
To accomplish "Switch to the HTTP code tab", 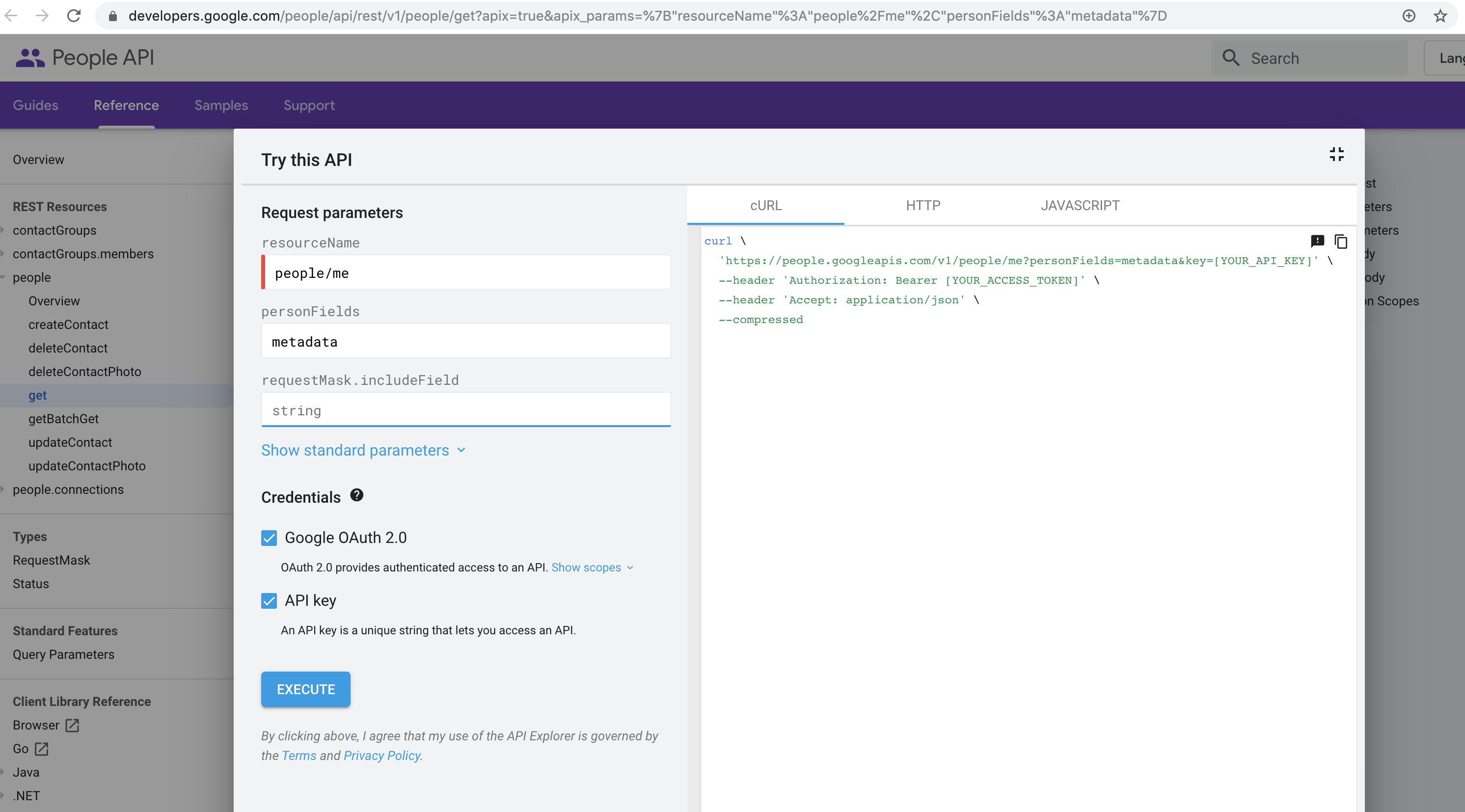I will pos(922,206).
